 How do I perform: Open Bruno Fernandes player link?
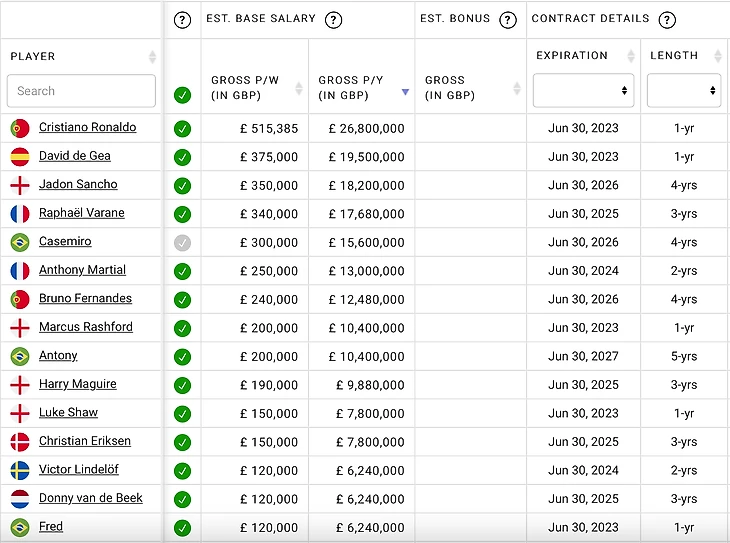(85, 299)
